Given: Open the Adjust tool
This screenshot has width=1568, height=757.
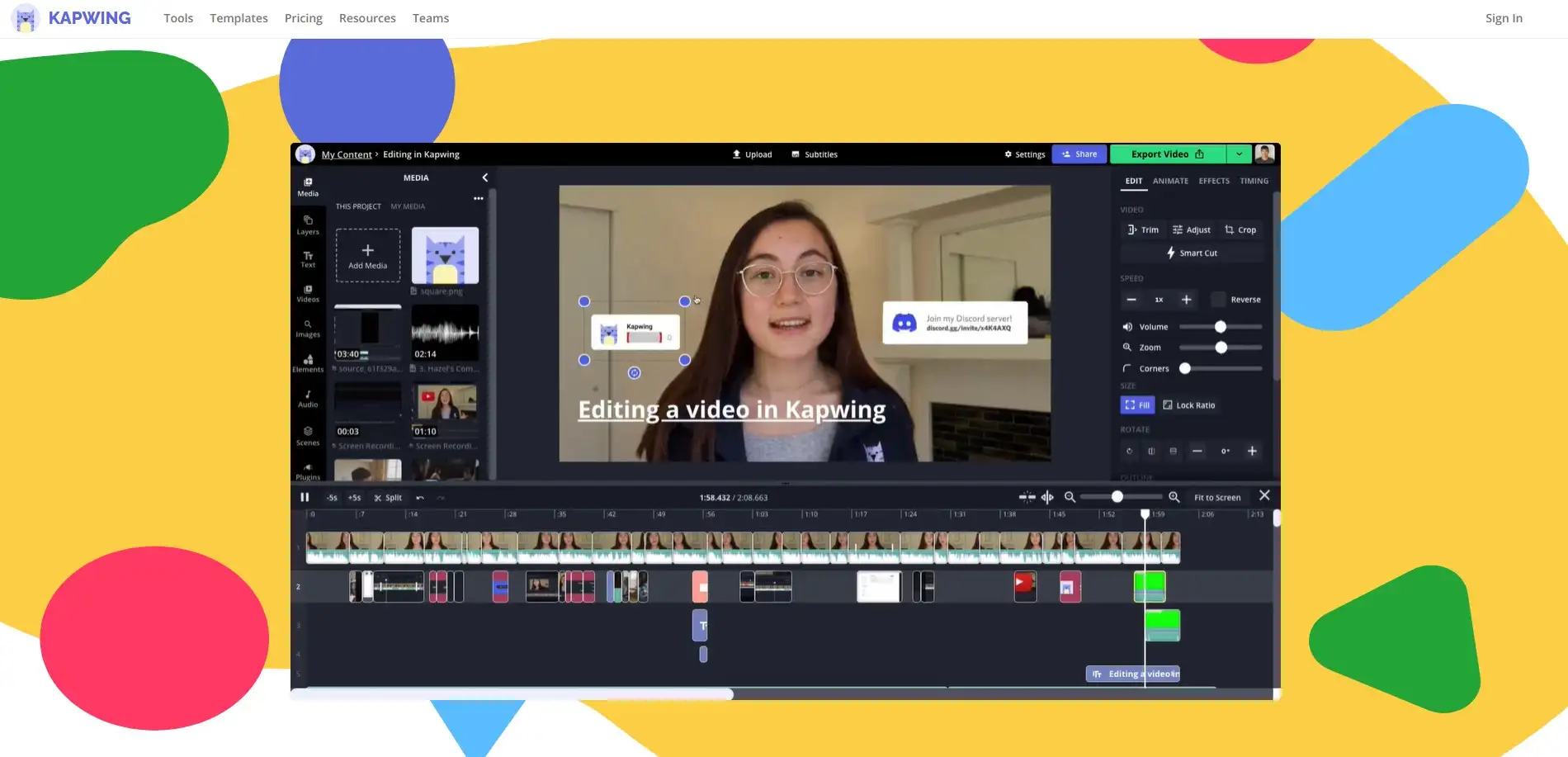Looking at the screenshot, I should (x=1192, y=229).
